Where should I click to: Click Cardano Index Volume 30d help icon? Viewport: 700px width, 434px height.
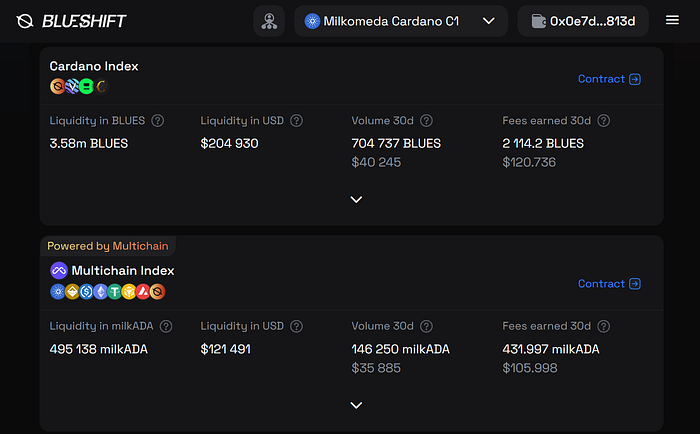click(x=427, y=121)
